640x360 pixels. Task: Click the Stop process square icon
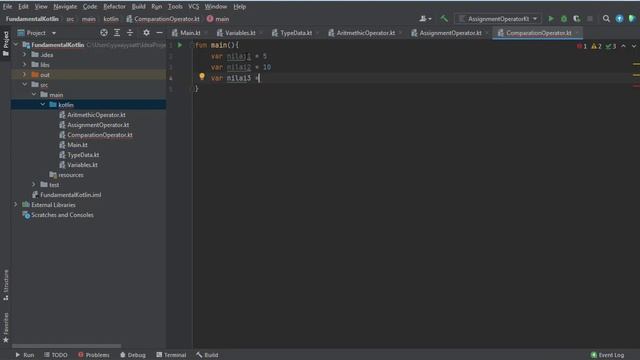[590, 19]
